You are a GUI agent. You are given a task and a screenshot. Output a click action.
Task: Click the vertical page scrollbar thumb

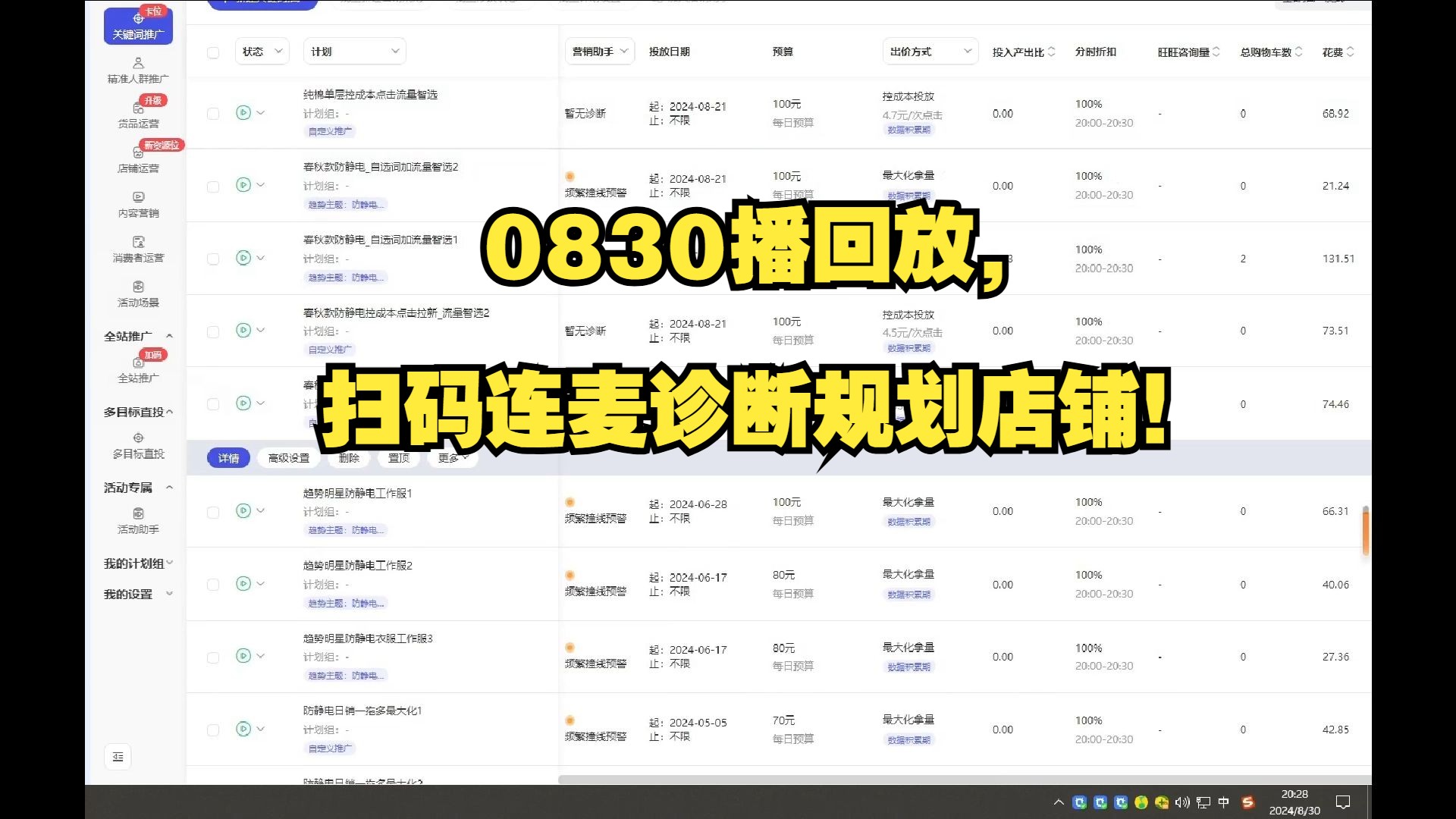click(1365, 530)
